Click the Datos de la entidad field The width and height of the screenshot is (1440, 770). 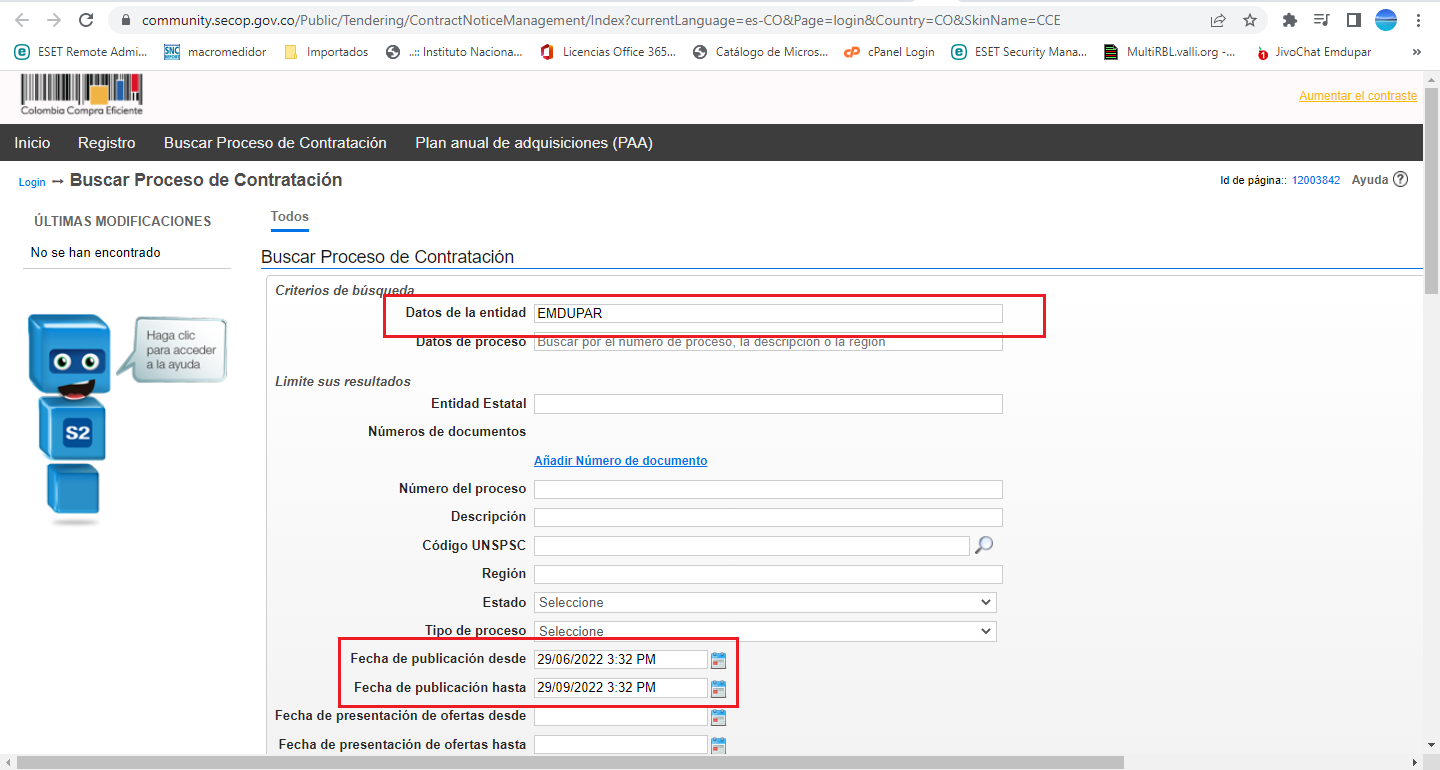[767, 313]
